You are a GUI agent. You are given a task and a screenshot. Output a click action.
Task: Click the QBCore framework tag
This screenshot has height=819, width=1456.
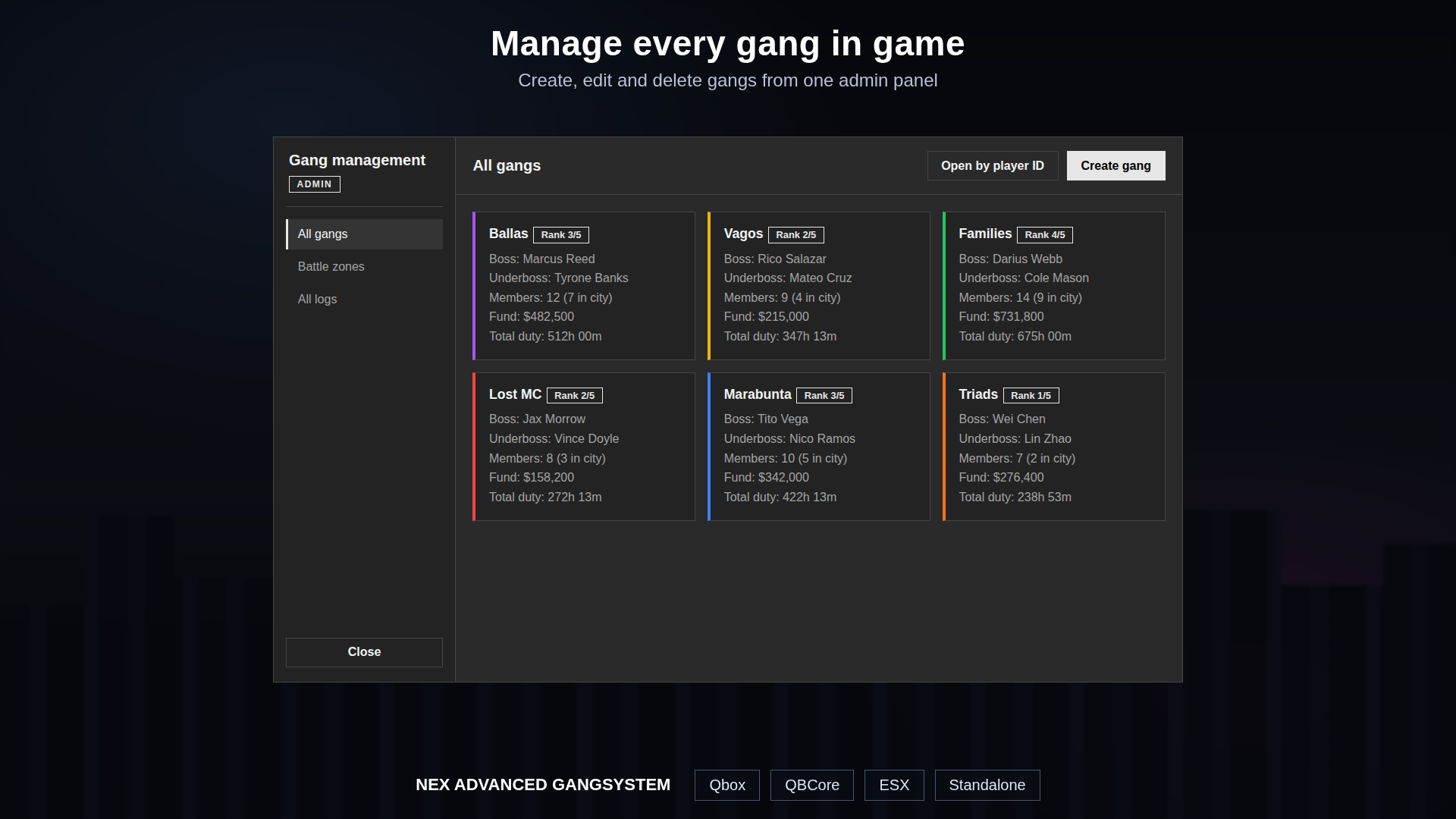point(812,786)
